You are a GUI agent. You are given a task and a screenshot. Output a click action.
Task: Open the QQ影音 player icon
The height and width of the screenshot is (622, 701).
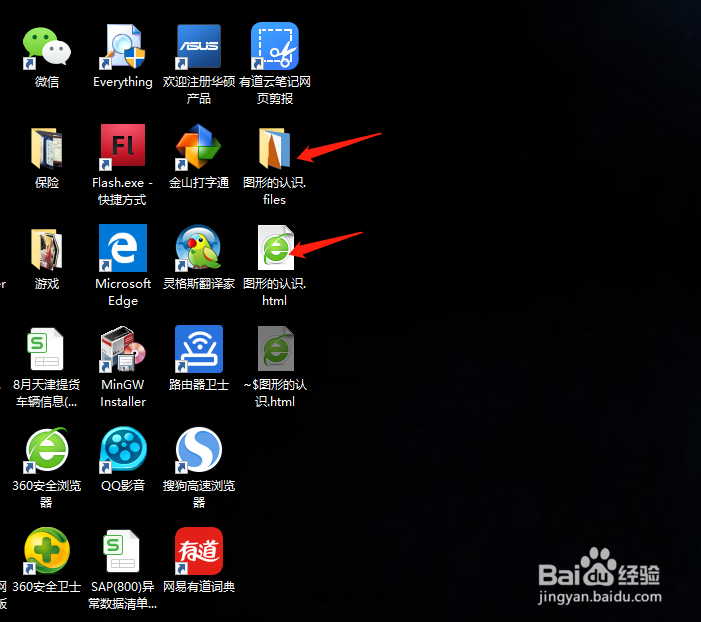pyautogui.click(x=122, y=450)
